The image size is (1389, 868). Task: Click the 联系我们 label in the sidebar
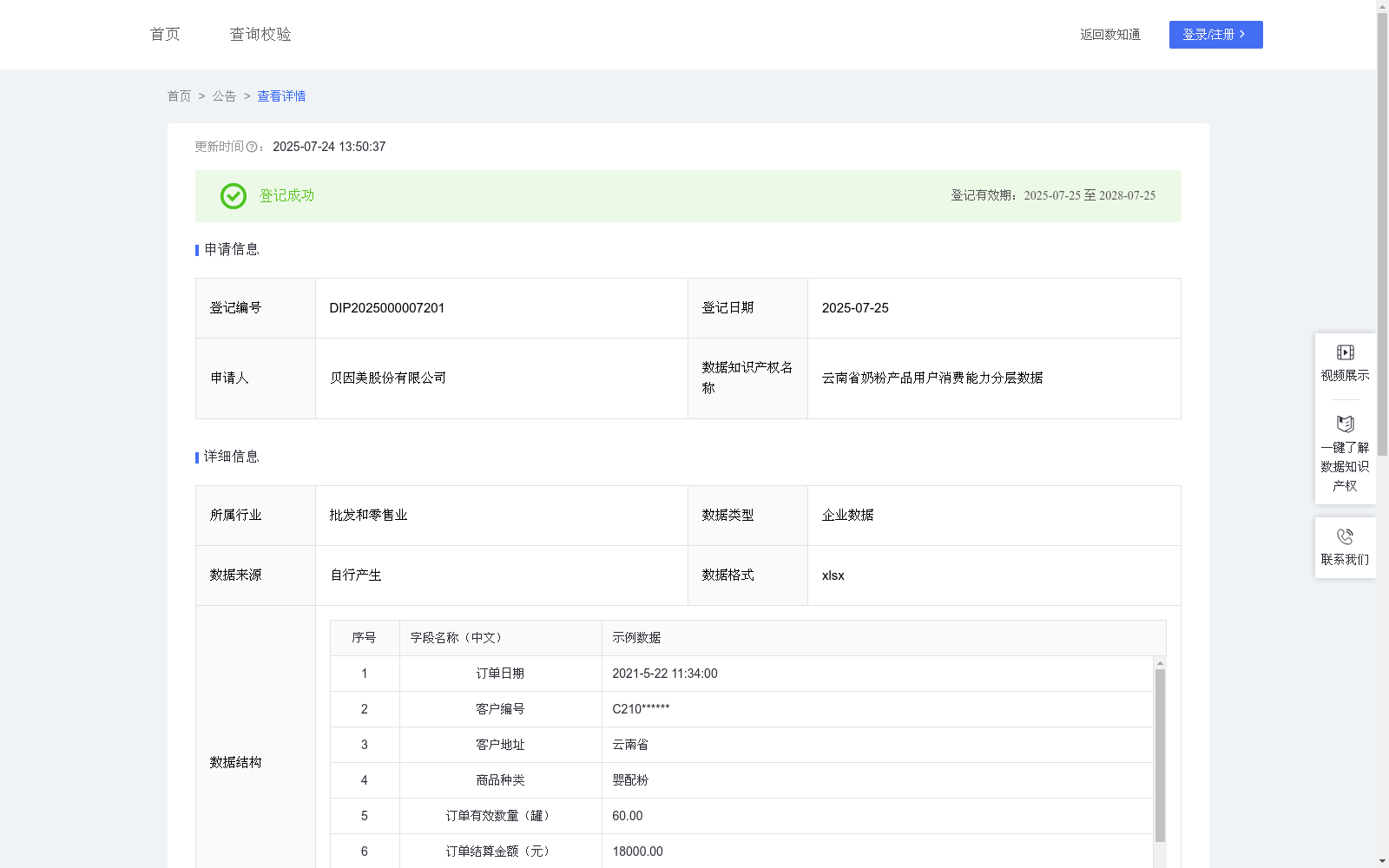(x=1345, y=559)
